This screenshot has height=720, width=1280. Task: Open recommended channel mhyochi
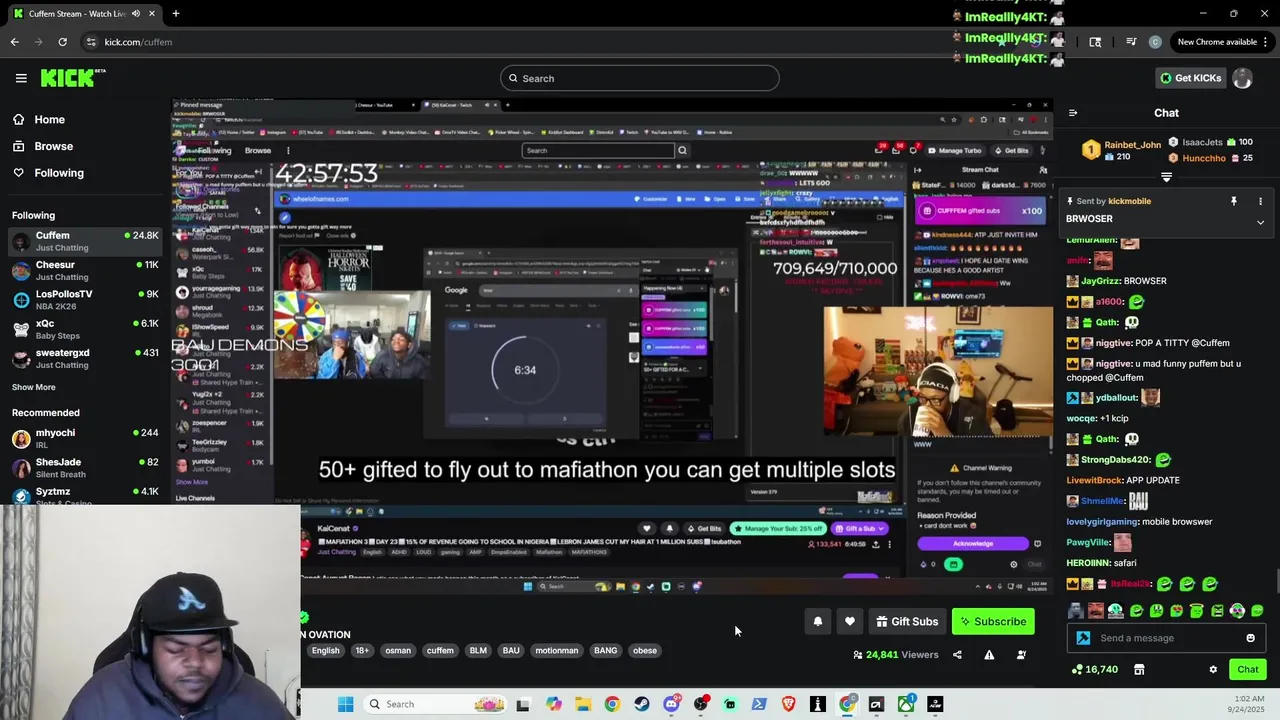[85, 438]
